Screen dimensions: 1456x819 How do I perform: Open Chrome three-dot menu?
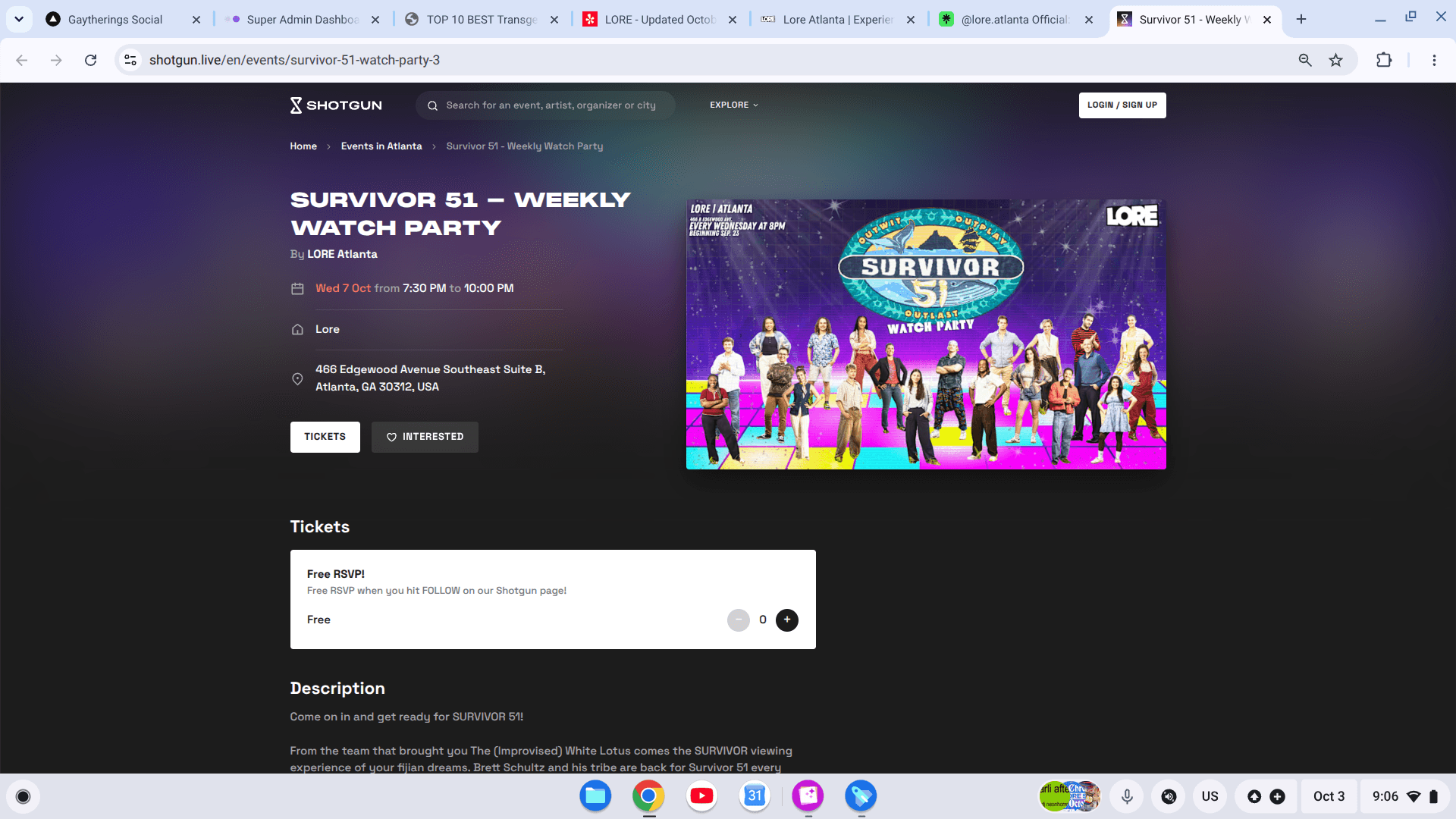click(1434, 60)
